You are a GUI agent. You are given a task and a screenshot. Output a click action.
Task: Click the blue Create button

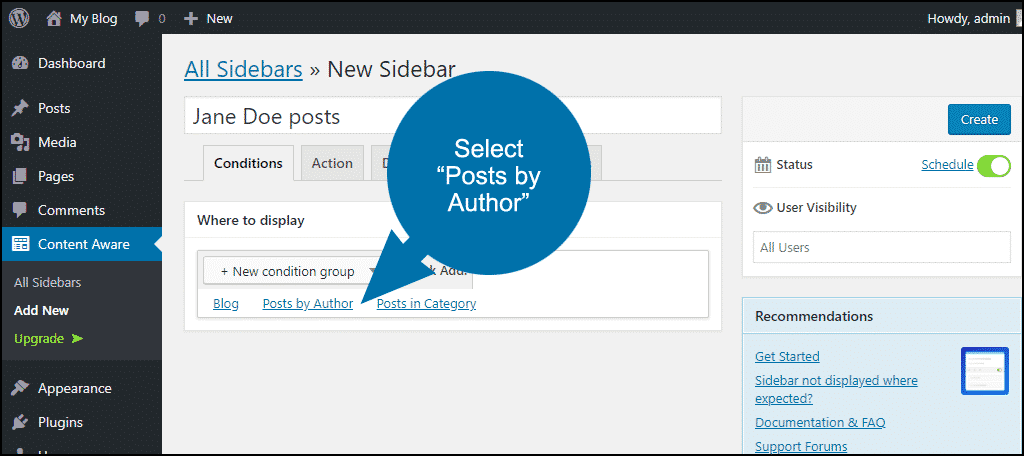(x=979, y=120)
